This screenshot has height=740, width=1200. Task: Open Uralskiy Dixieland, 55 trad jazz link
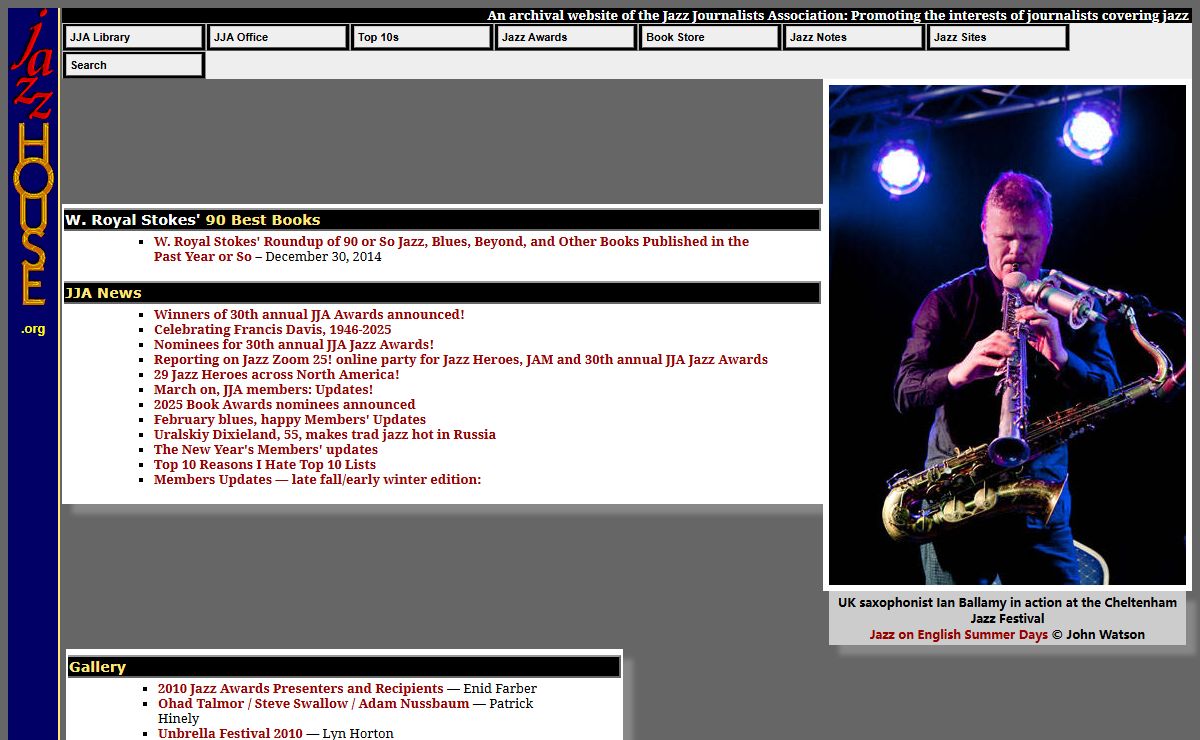pos(325,434)
